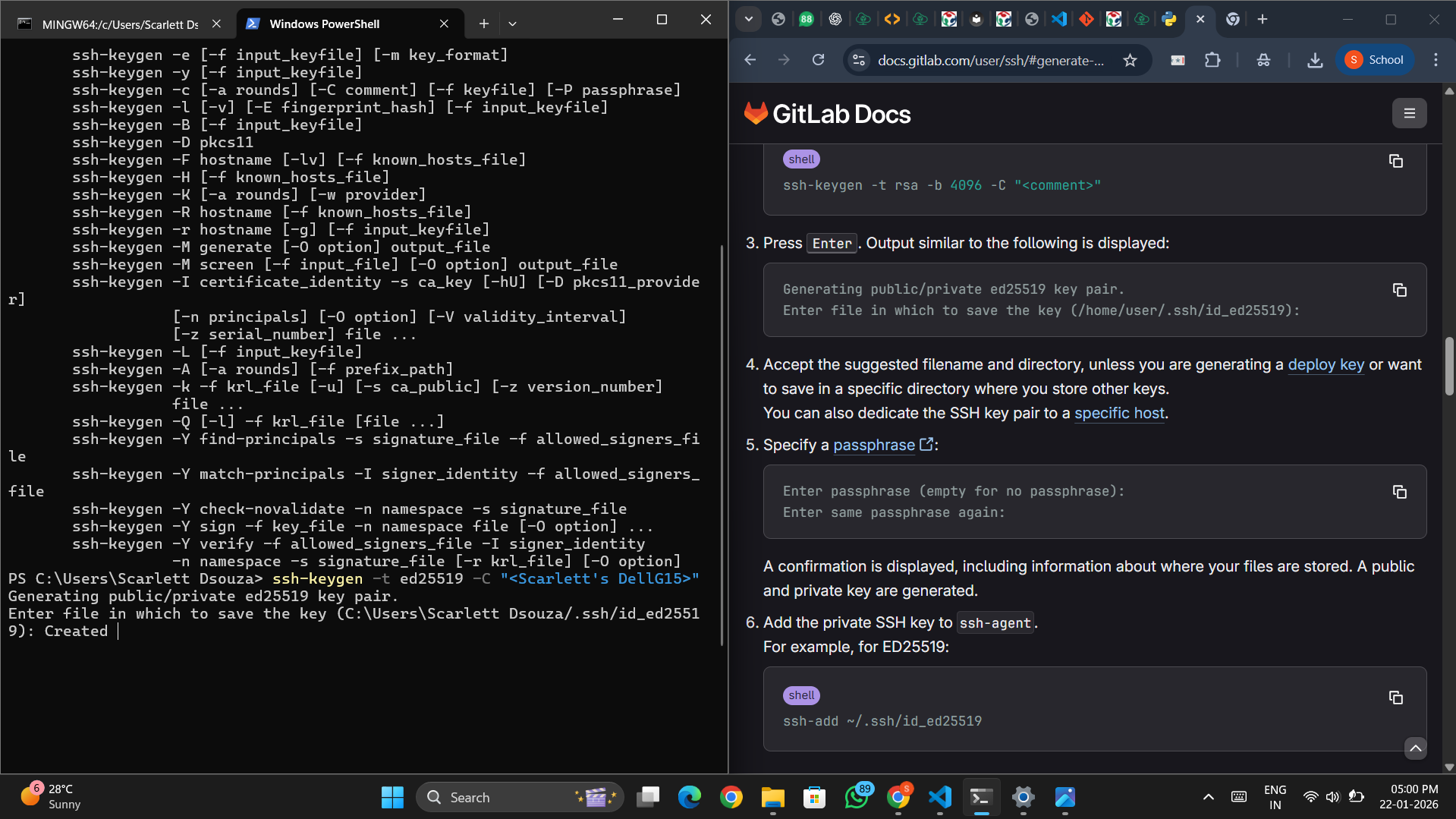
Task: Click the Terminal icon on the taskbar
Action: click(981, 797)
